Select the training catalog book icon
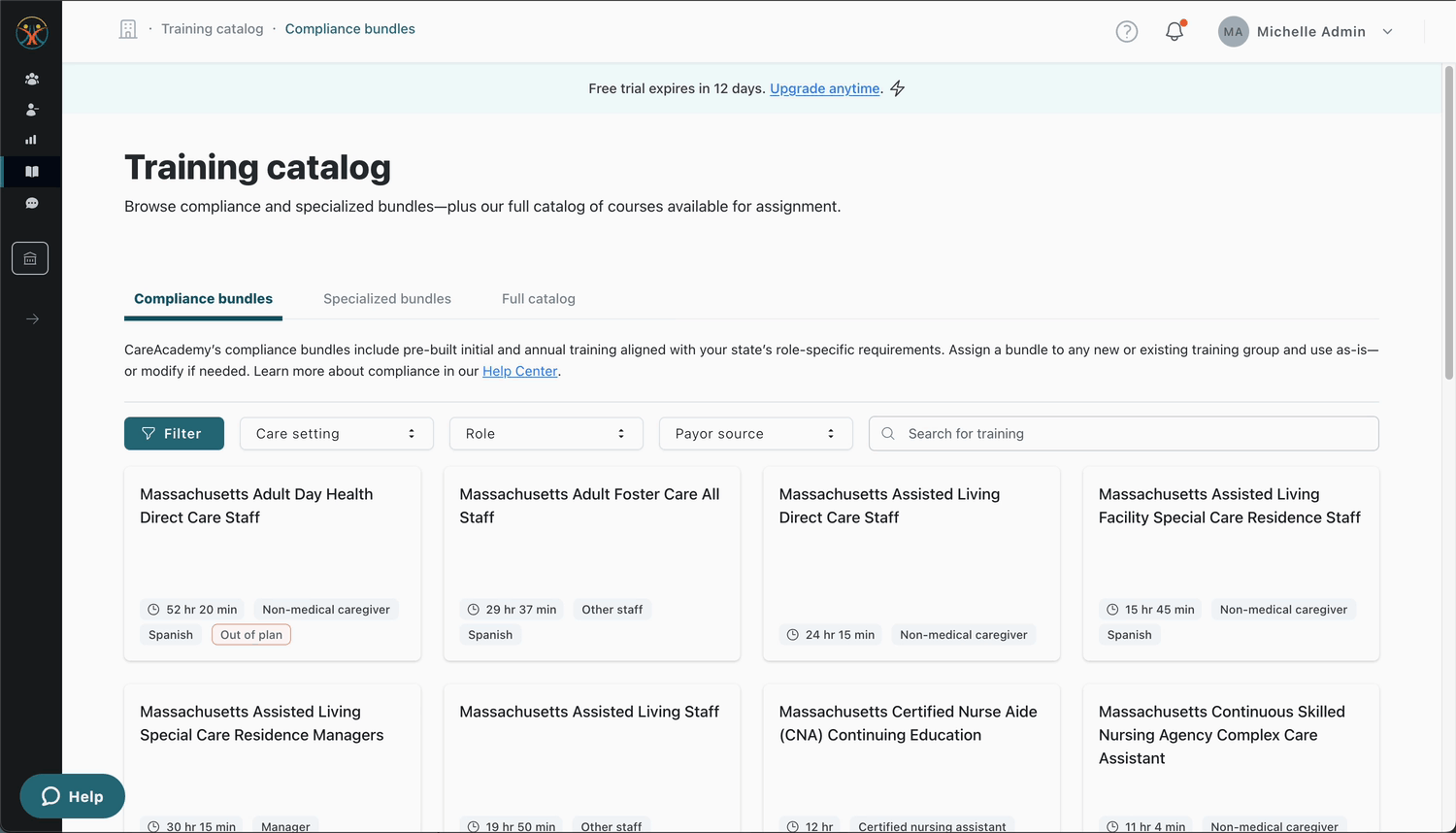This screenshot has height=833, width=1456. pos(31,172)
